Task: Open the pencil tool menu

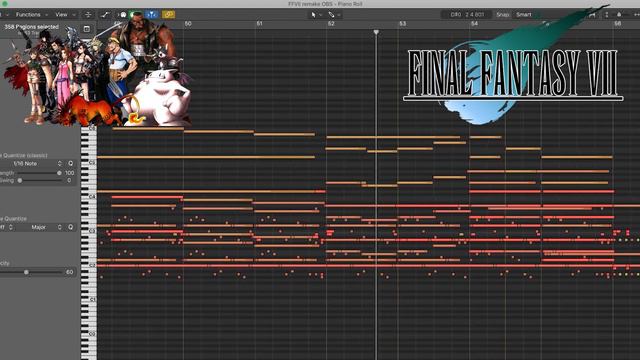Action: [x=334, y=15]
